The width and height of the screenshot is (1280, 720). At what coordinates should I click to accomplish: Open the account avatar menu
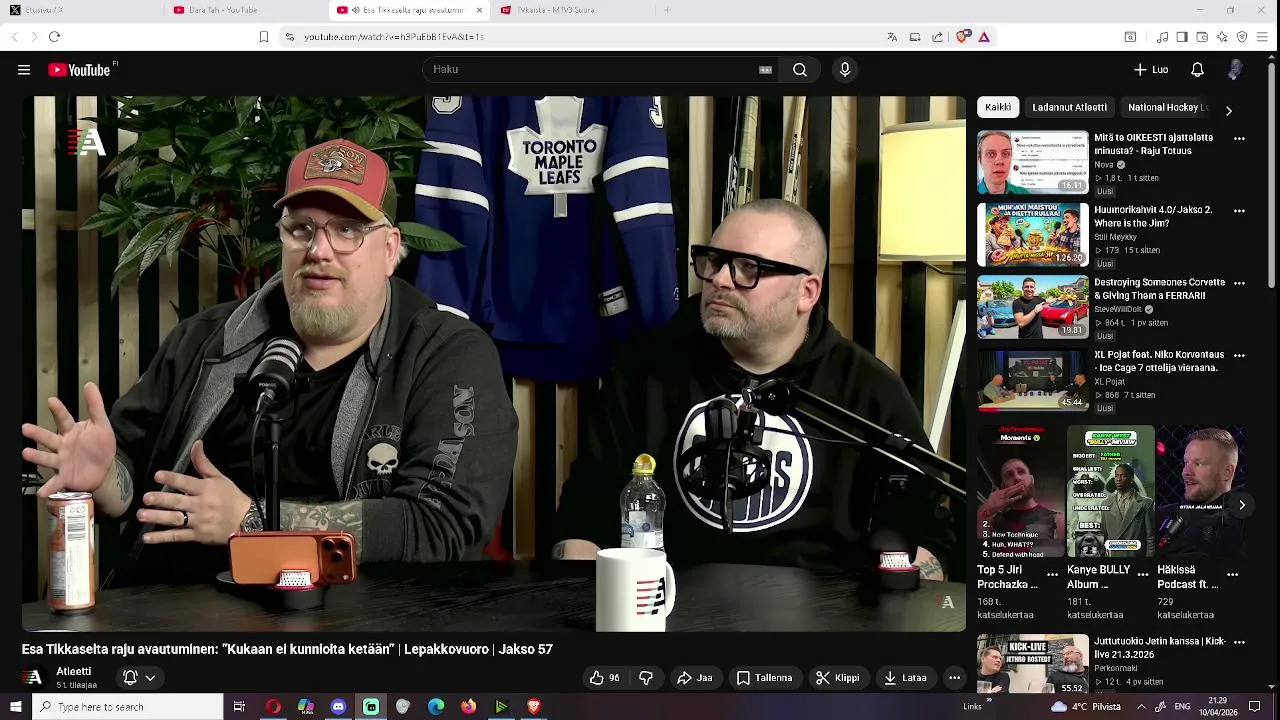tap(1235, 70)
